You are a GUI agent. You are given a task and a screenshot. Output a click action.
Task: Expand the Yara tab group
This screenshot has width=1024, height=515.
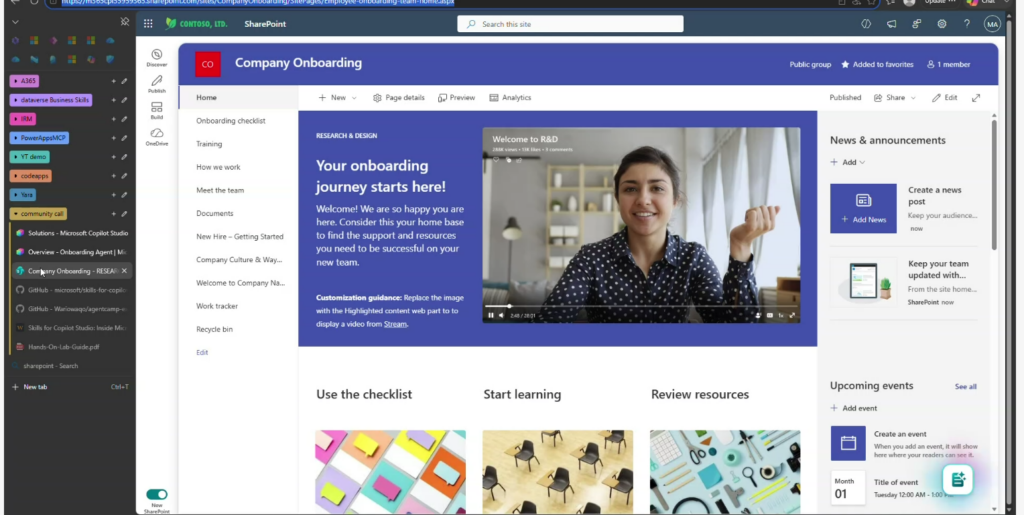[x=23, y=195]
